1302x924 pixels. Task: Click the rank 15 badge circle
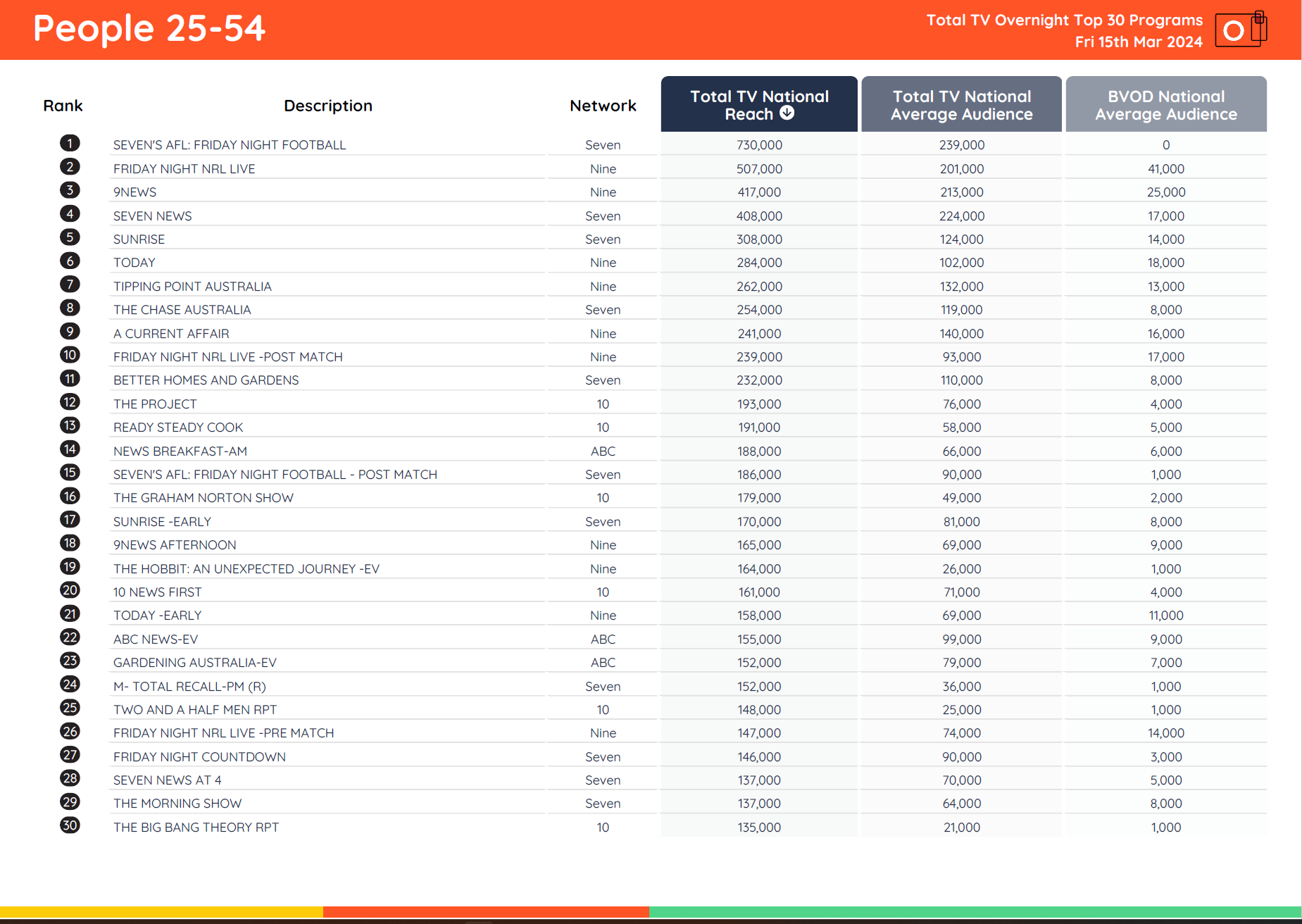click(70, 472)
